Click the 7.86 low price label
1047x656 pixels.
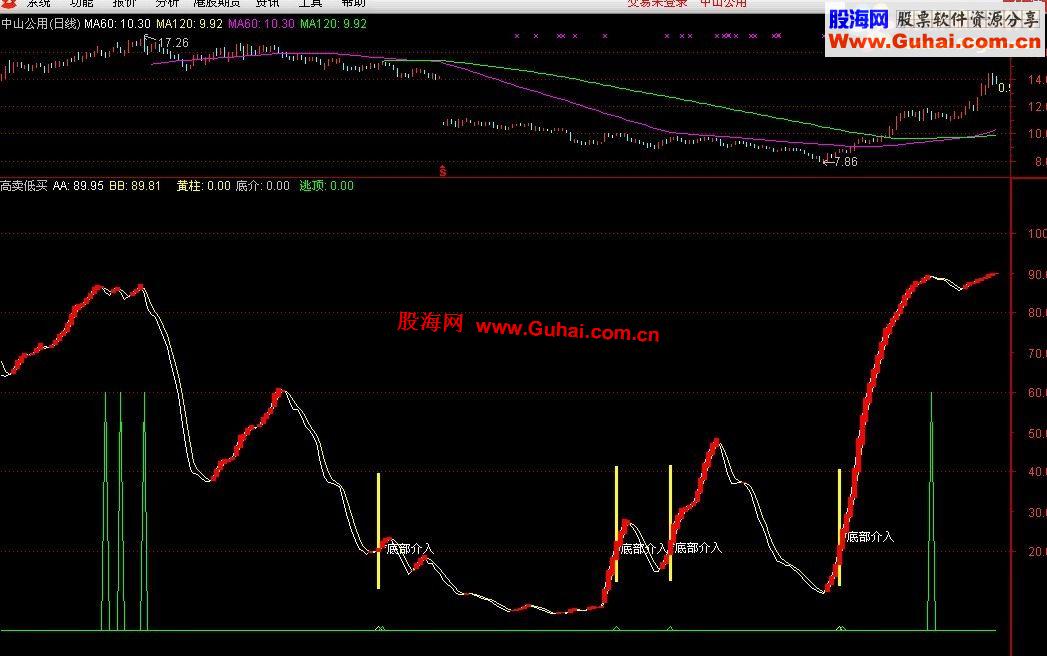pyautogui.click(x=846, y=162)
